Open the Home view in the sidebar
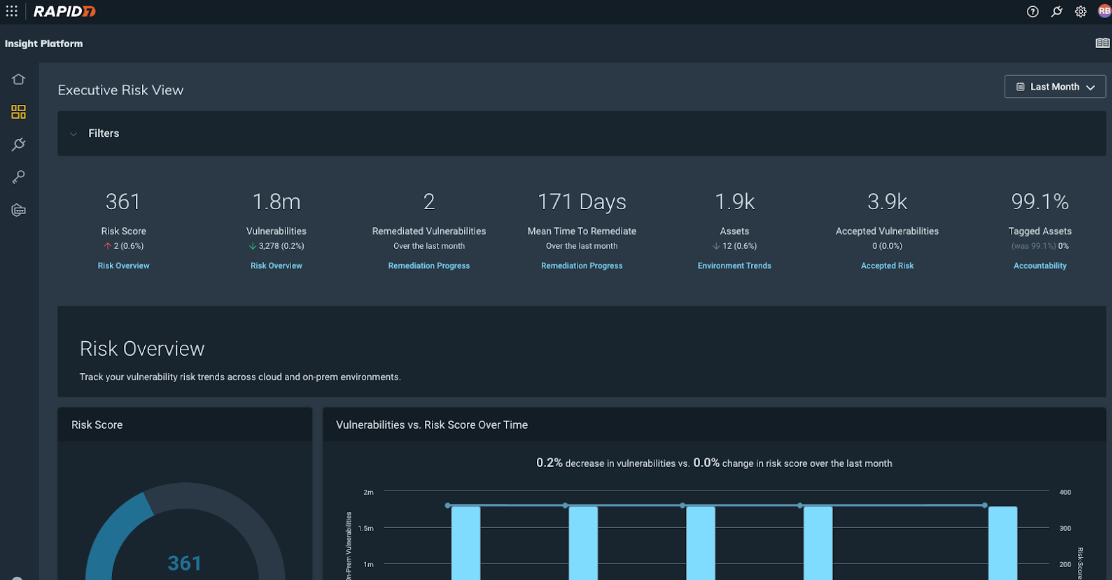 coord(18,78)
